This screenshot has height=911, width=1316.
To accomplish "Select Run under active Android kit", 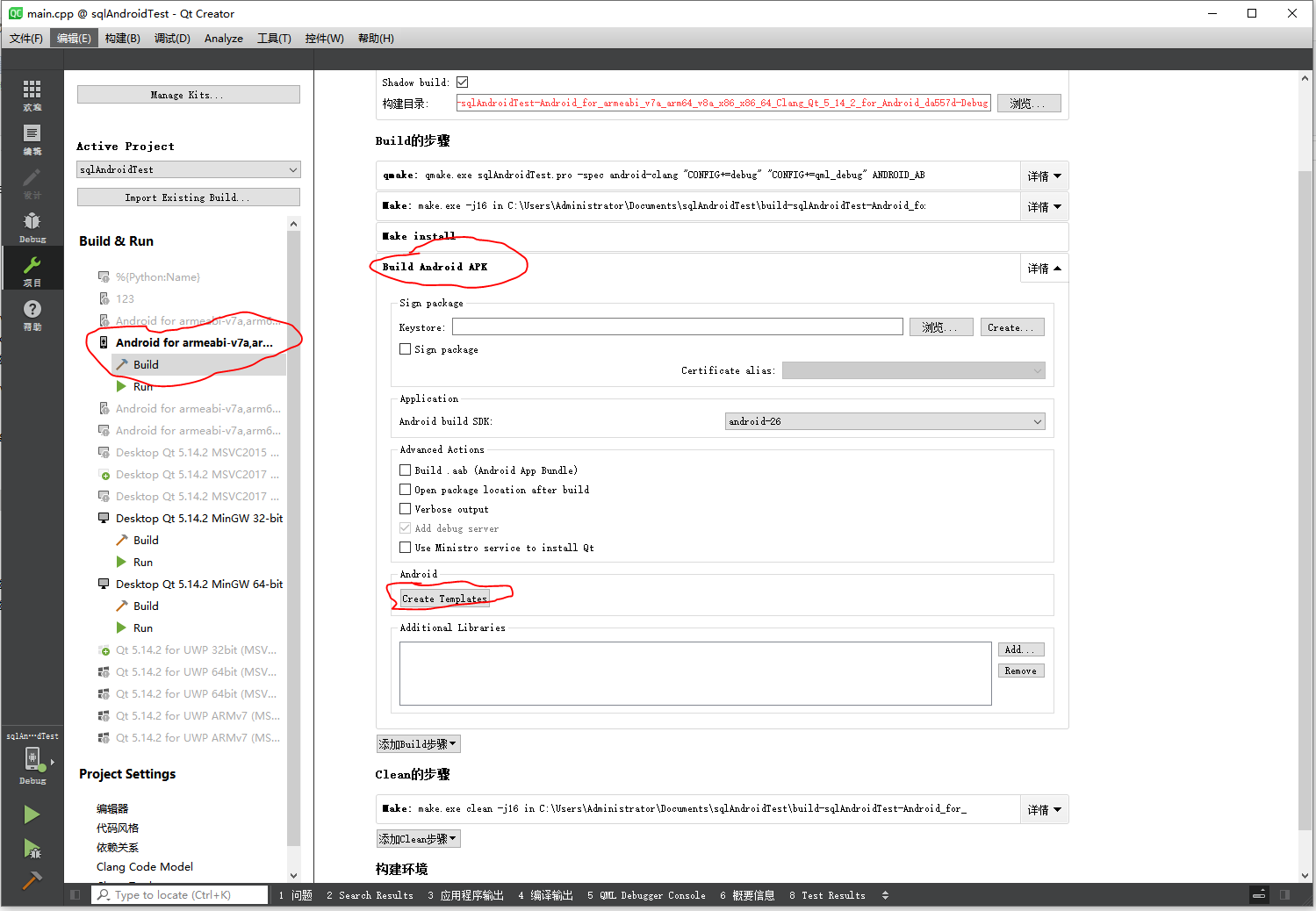I will pyautogui.click(x=143, y=386).
